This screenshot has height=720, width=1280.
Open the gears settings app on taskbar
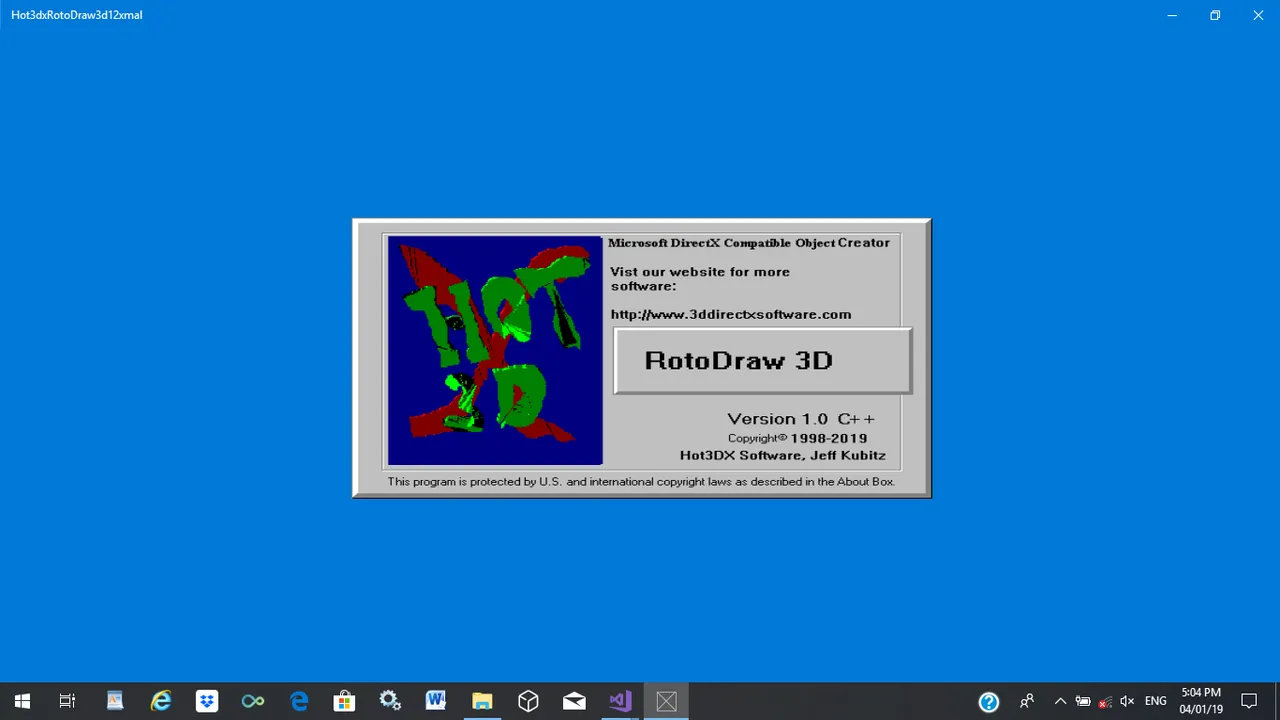390,701
